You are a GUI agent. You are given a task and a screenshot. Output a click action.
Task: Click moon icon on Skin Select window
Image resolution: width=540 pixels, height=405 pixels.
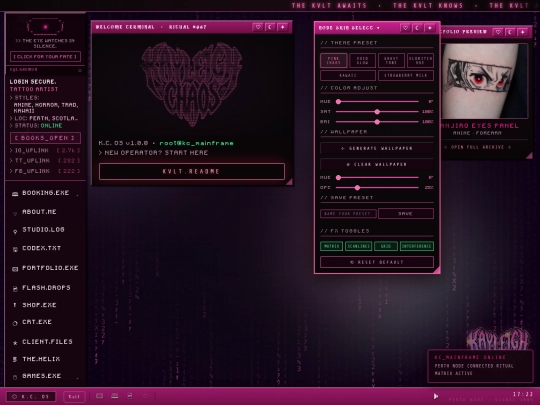[x=417, y=28]
